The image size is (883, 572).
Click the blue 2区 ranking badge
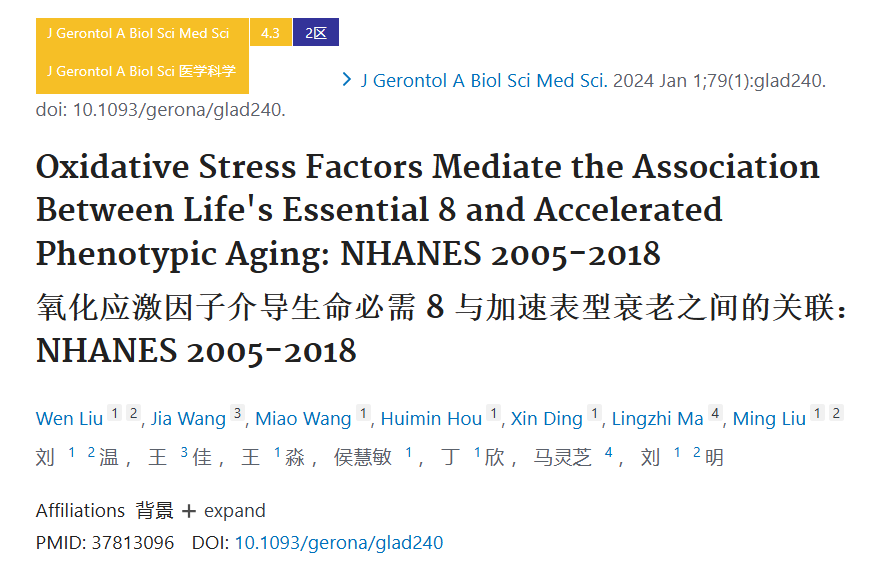316,33
